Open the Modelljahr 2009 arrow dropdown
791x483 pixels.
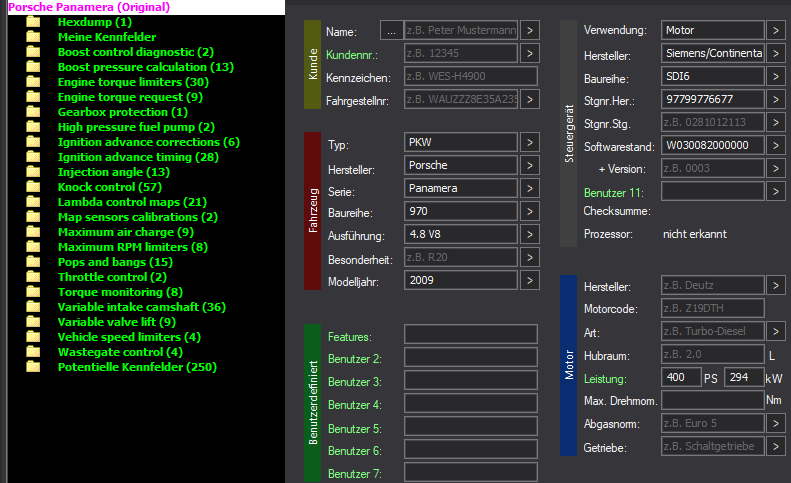(x=530, y=280)
